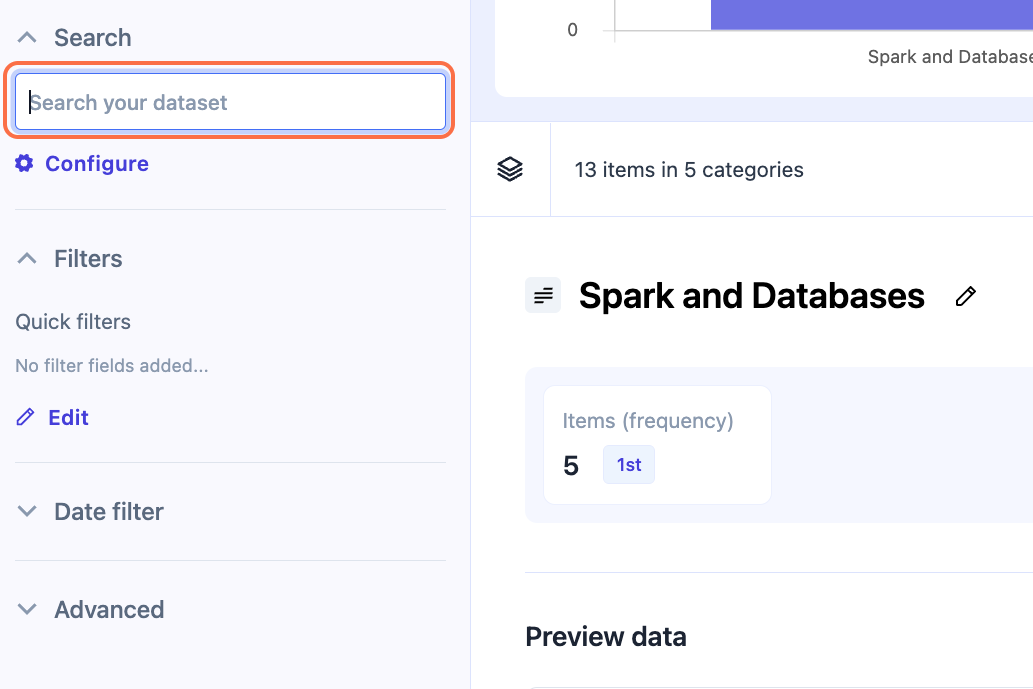Collapse the Filters section chevron
Viewport: 1033px width, 689px height.
click(x=28, y=259)
